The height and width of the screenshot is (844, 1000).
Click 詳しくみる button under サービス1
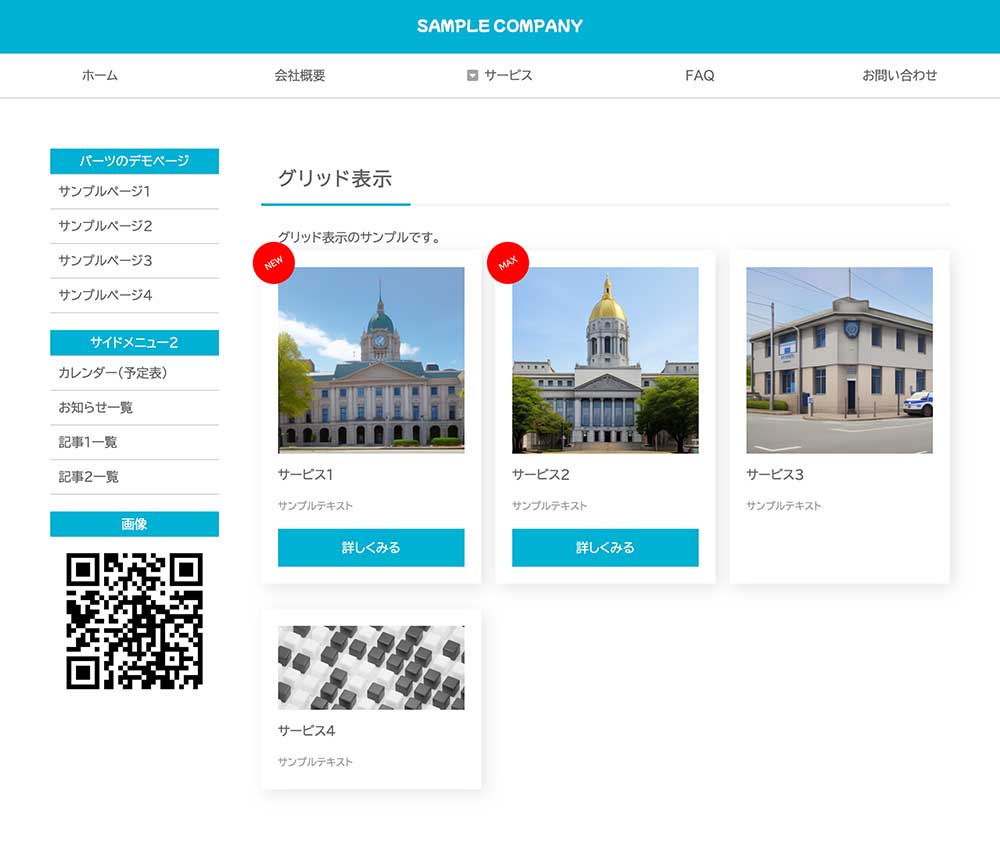pyautogui.click(x=371, y=547)
